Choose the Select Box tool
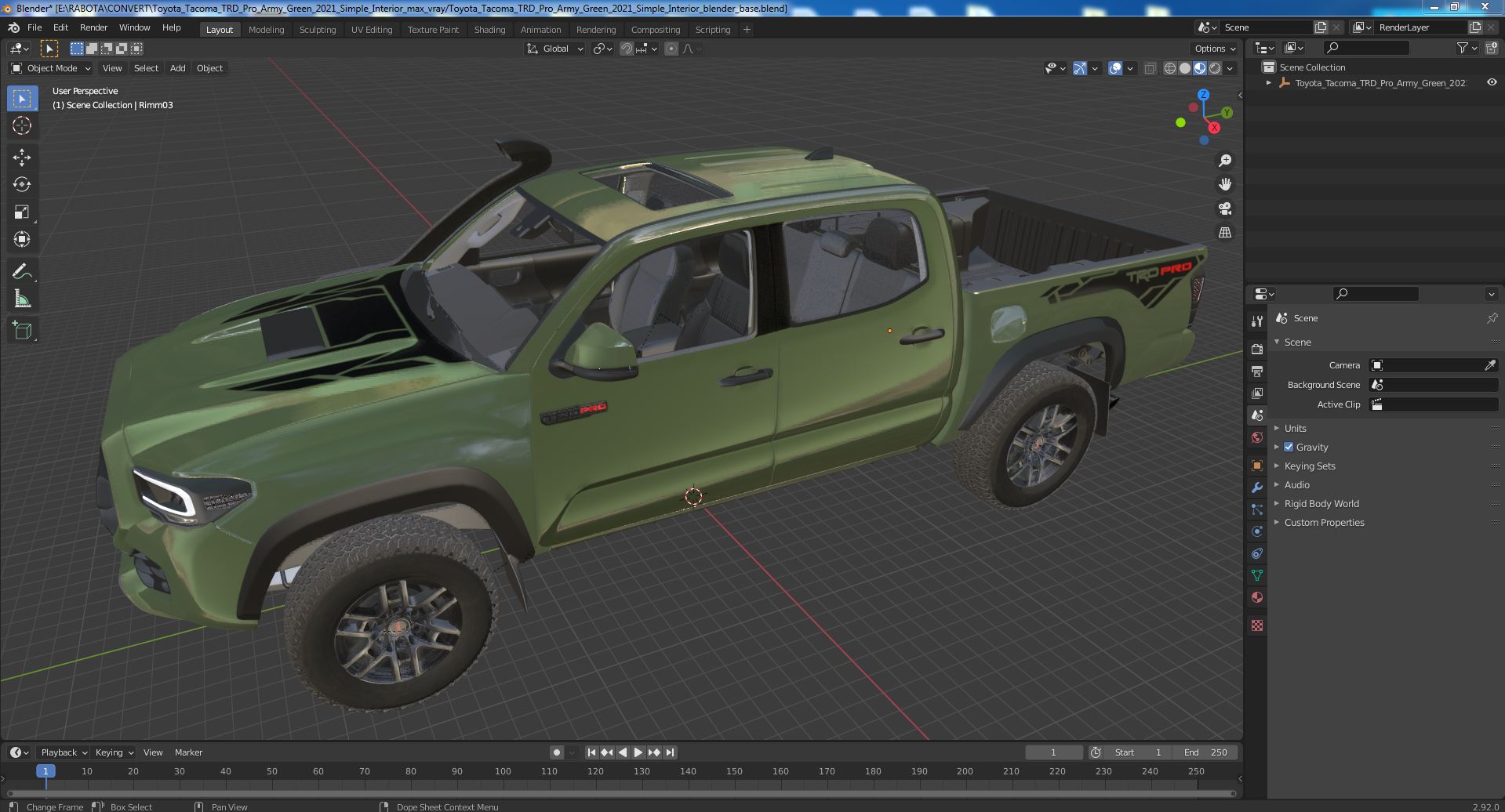The image size is (1505, 812). (22, 99)
